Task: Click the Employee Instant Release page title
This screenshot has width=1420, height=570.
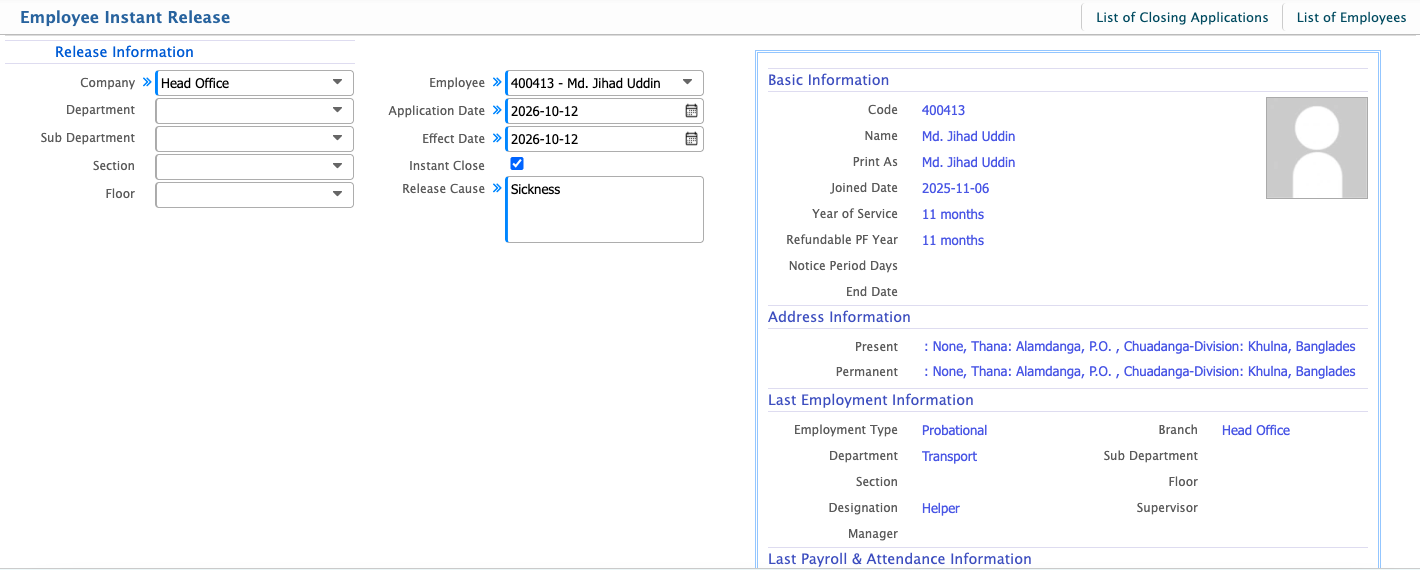Action: [125, 17]
